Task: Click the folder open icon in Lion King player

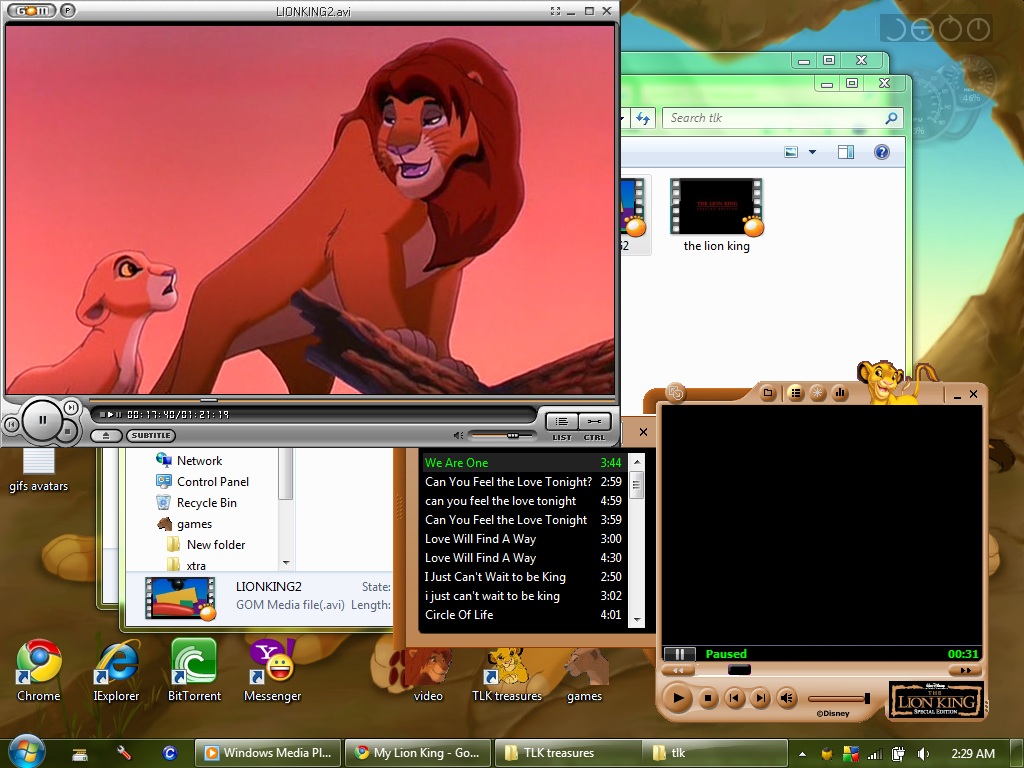Action: (768, 394)
